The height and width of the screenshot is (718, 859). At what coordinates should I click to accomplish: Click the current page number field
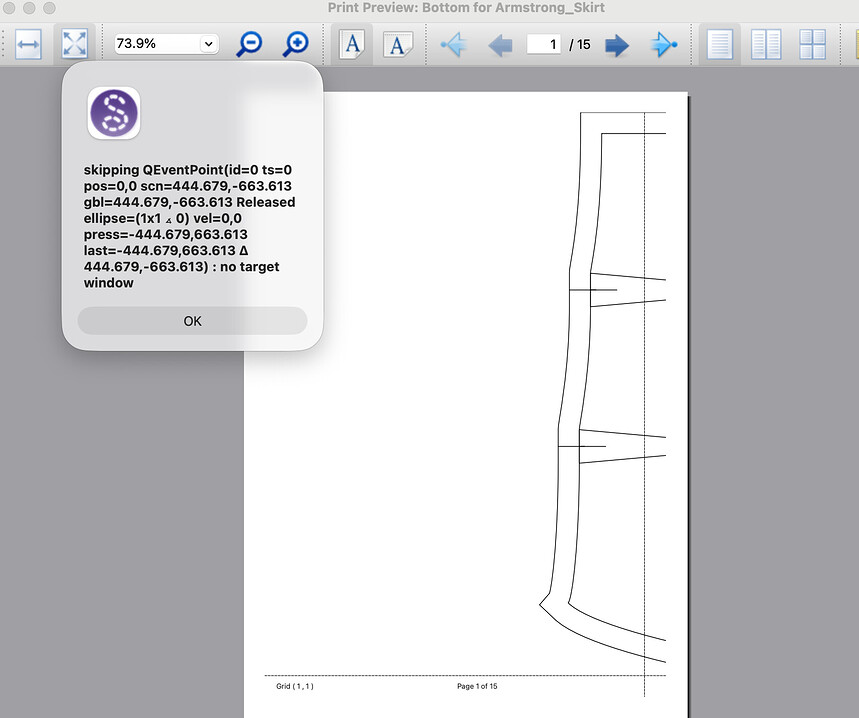pos(543,44)
